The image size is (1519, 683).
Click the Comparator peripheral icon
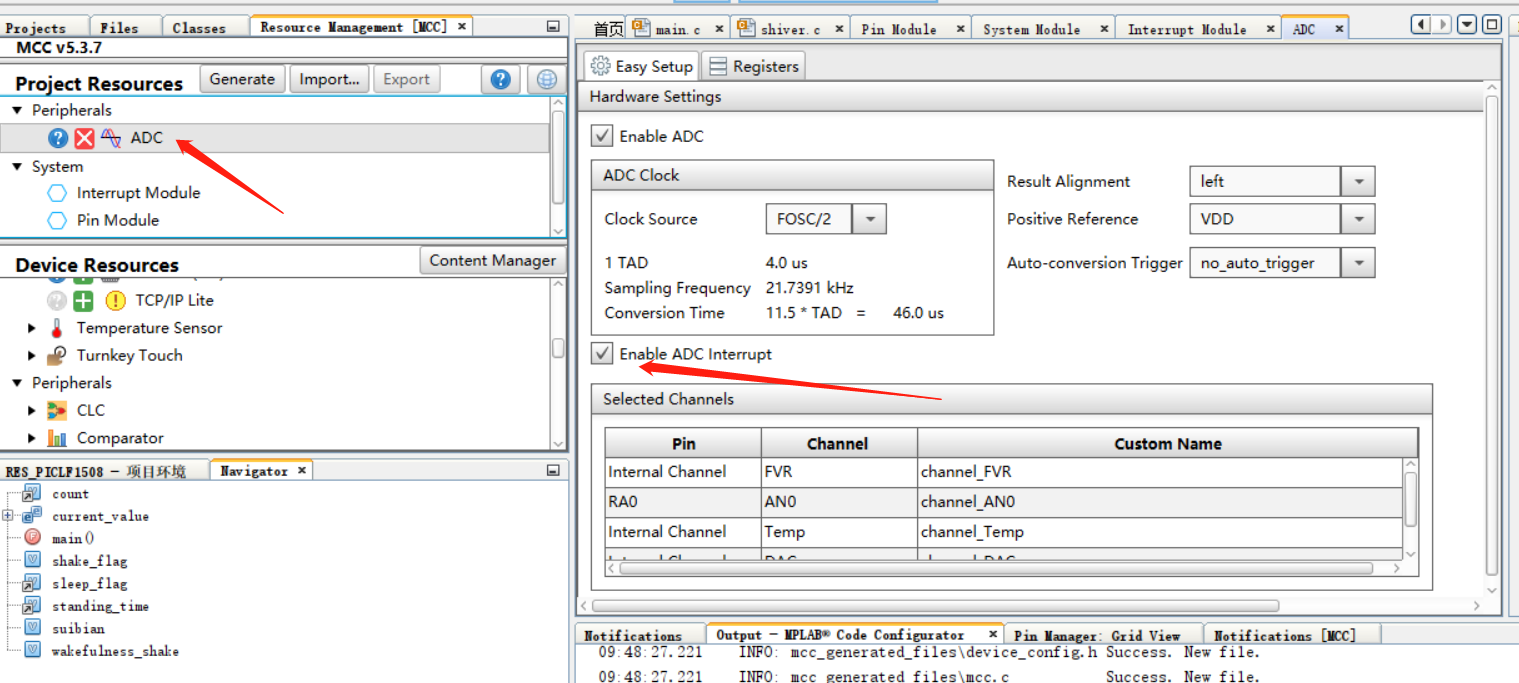pyautogui.click(x=58, y=437)
